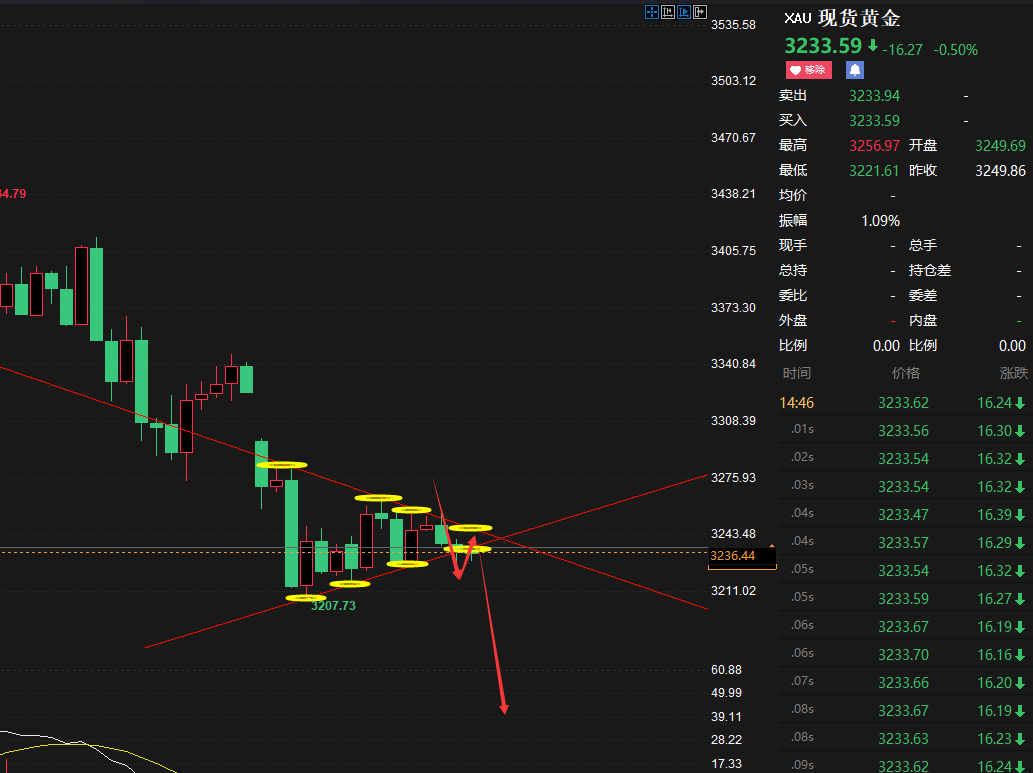Click the 价格 column header
The height and width of the screenshot is (773, 1033).
pyautogui.click(x=905, y=374)
